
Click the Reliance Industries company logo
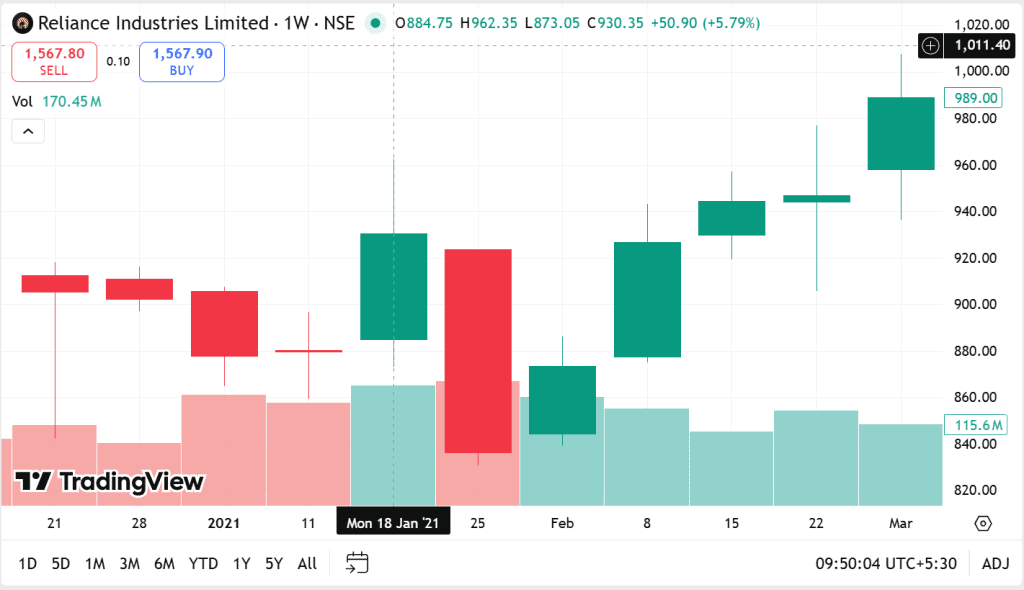click(20, 22)
